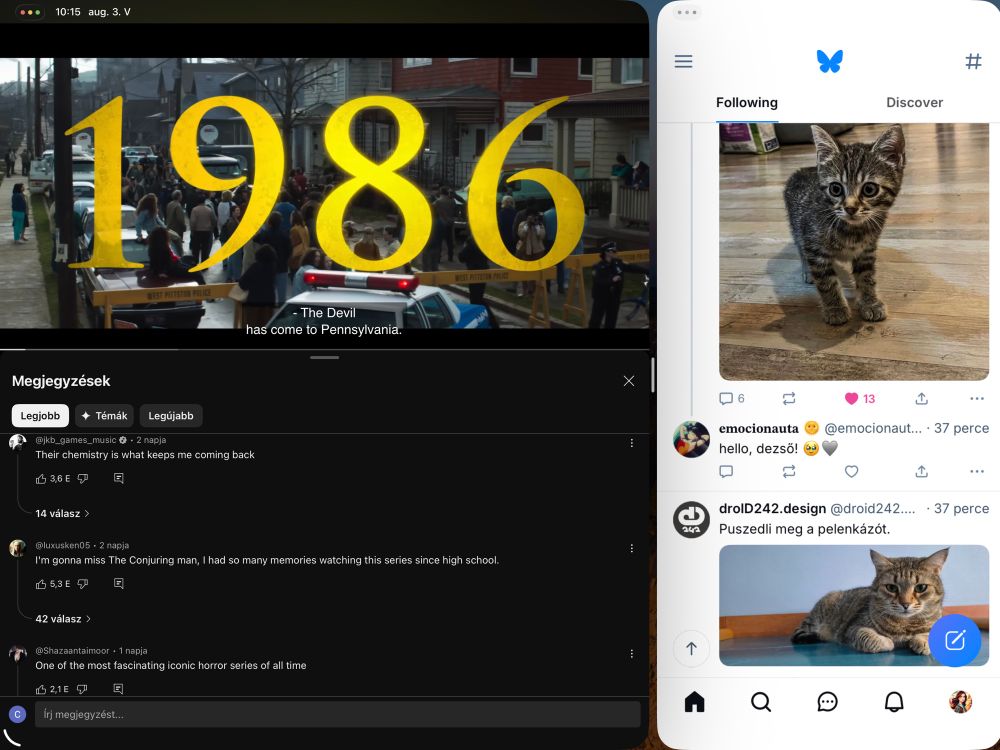Viewport: 1000px width, 750px height.
Task: Close the Megjegyzések comments panel
Action: pyautogui.click(x=629, y=381)
